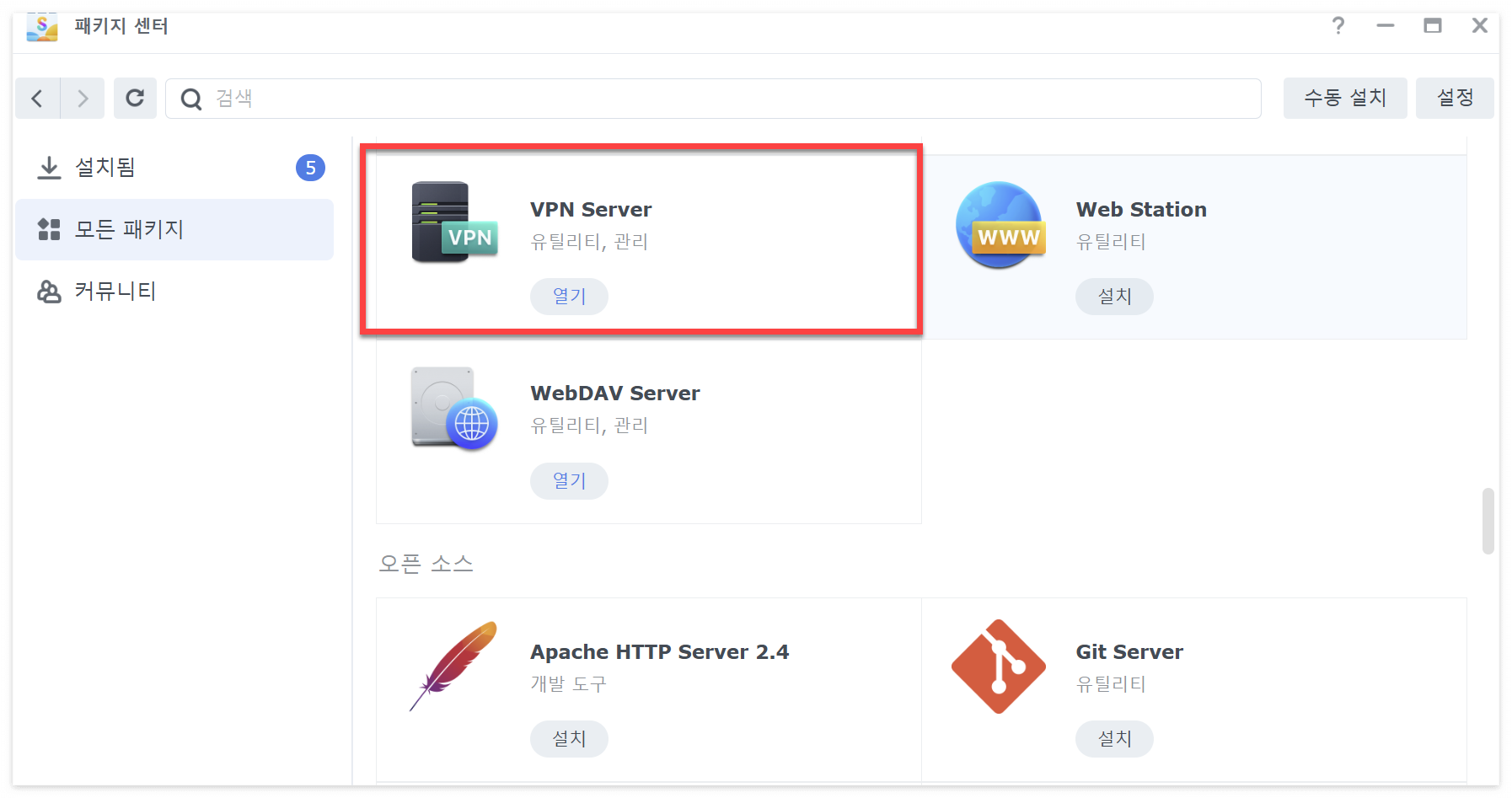Open the 설정 settings button
Screen dimensions: 1512x798
click(x=1455, y=99)
